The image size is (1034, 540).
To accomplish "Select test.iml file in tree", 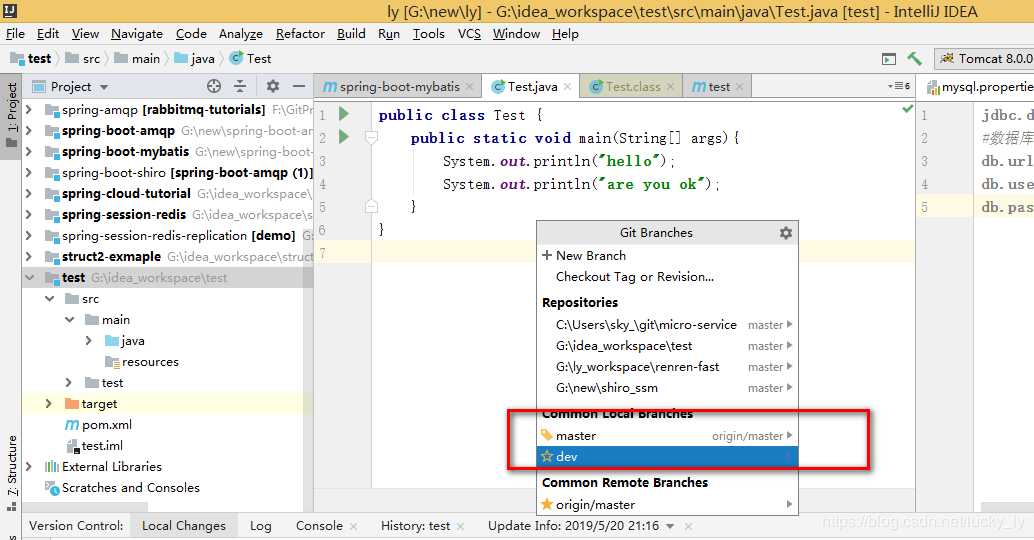I will click(102, 446).
